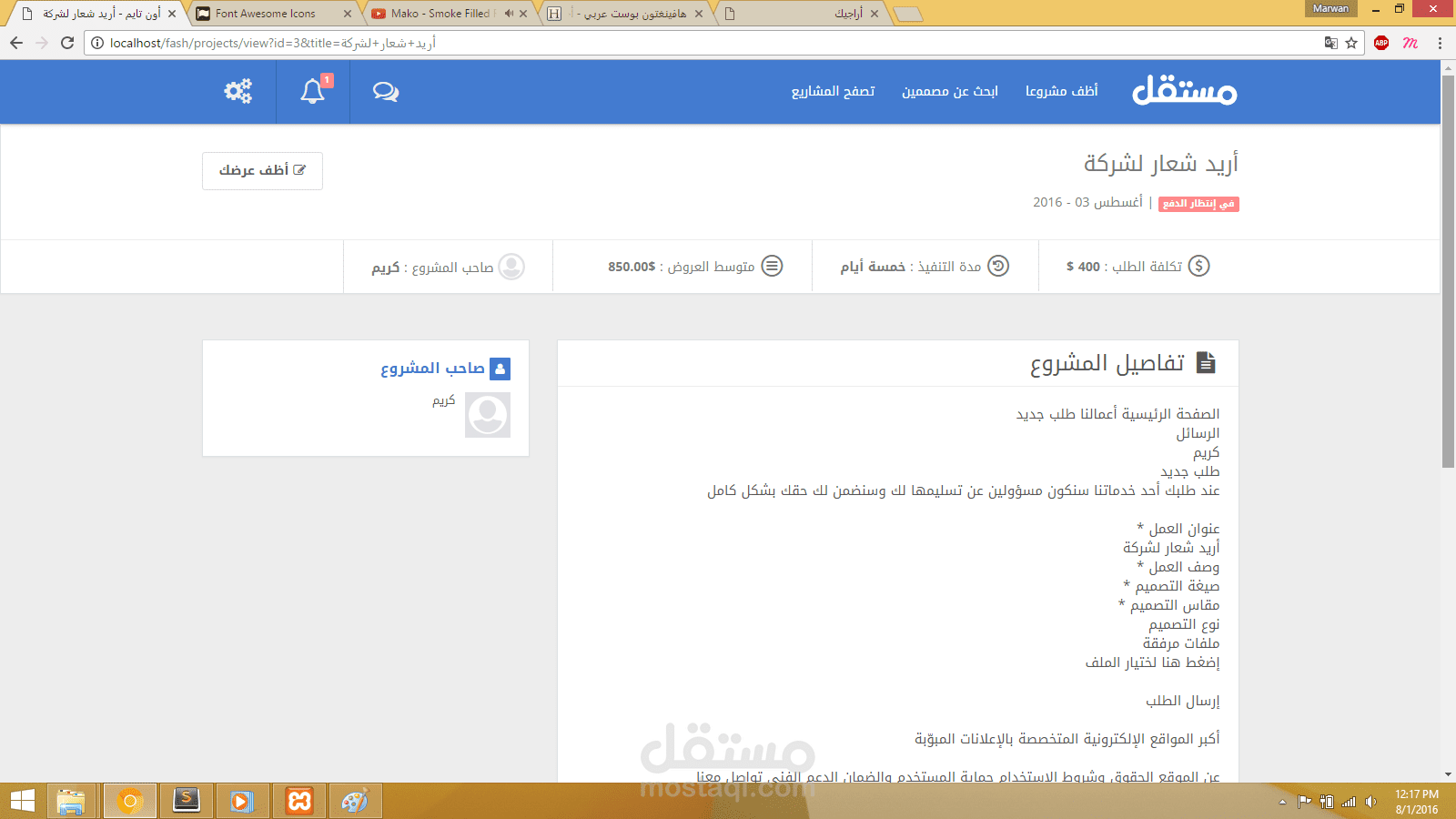
Task: Close the Font Awesome Icons tab
Action: tap(348, 14)
